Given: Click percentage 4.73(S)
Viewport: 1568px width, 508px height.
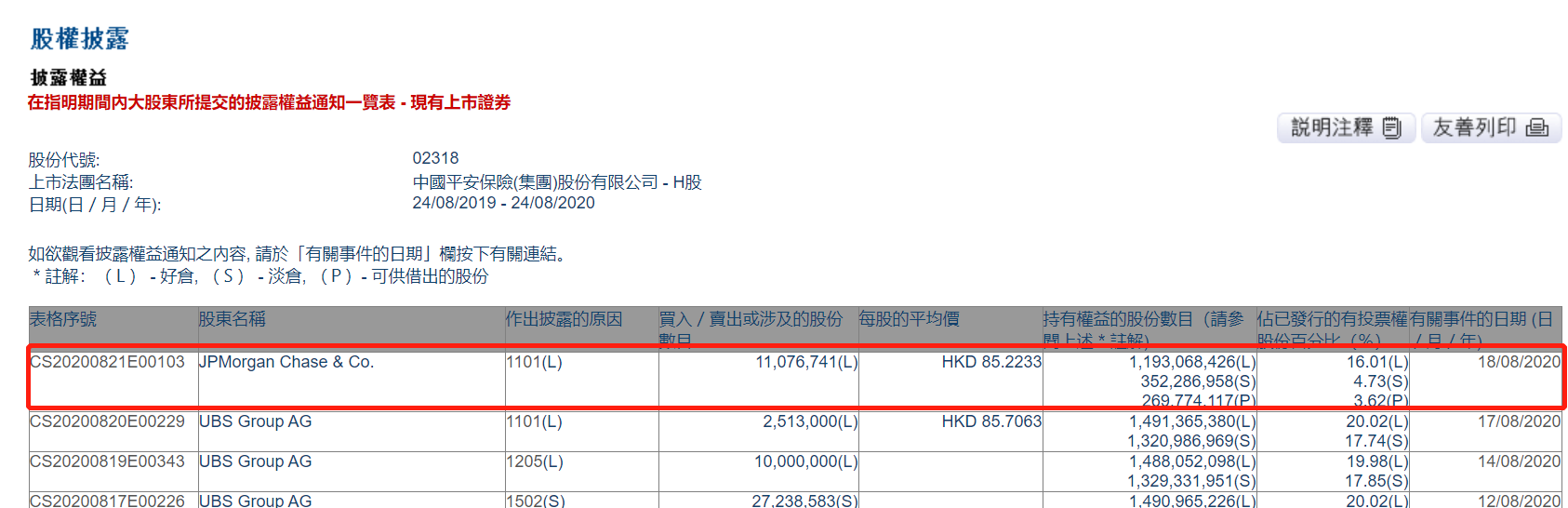Looking at the screenshot, I should pos(1381,381).
